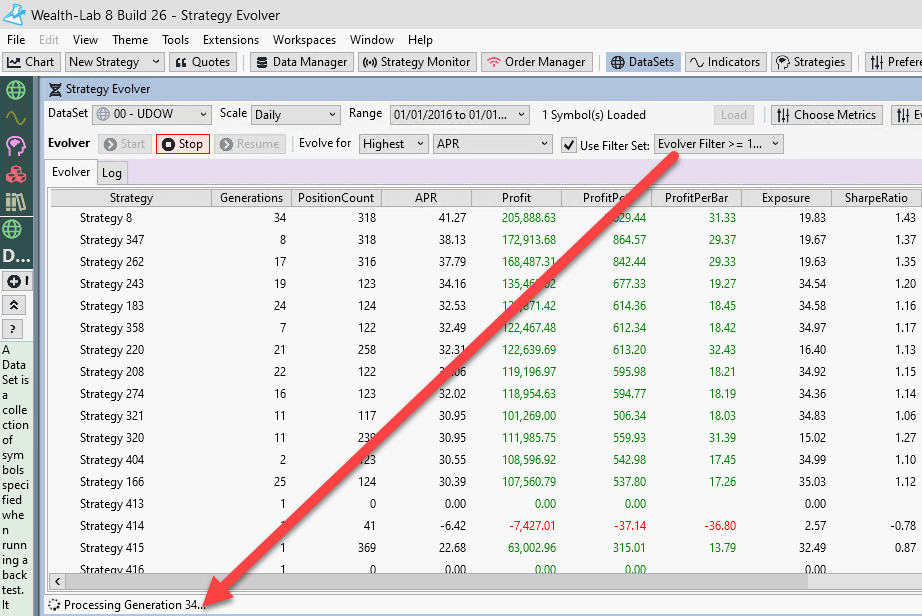Open the Extensions menu
The height and width of the screenshot is (616, 922).
[x=230, y=40]
